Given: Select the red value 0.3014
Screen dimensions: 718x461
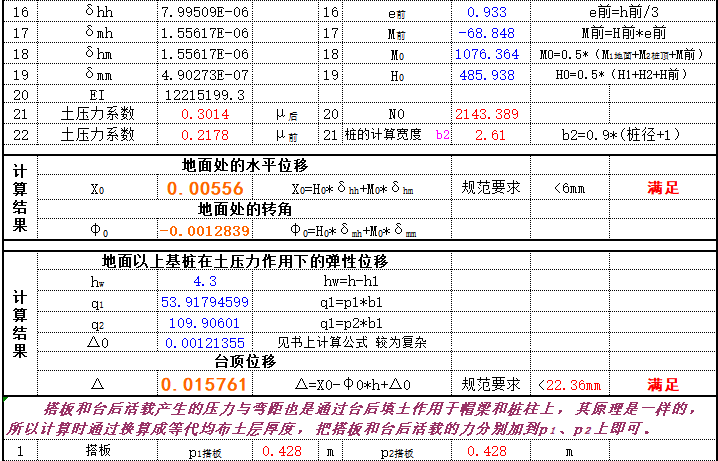Looking at the screenshot, I should (205, 114).
